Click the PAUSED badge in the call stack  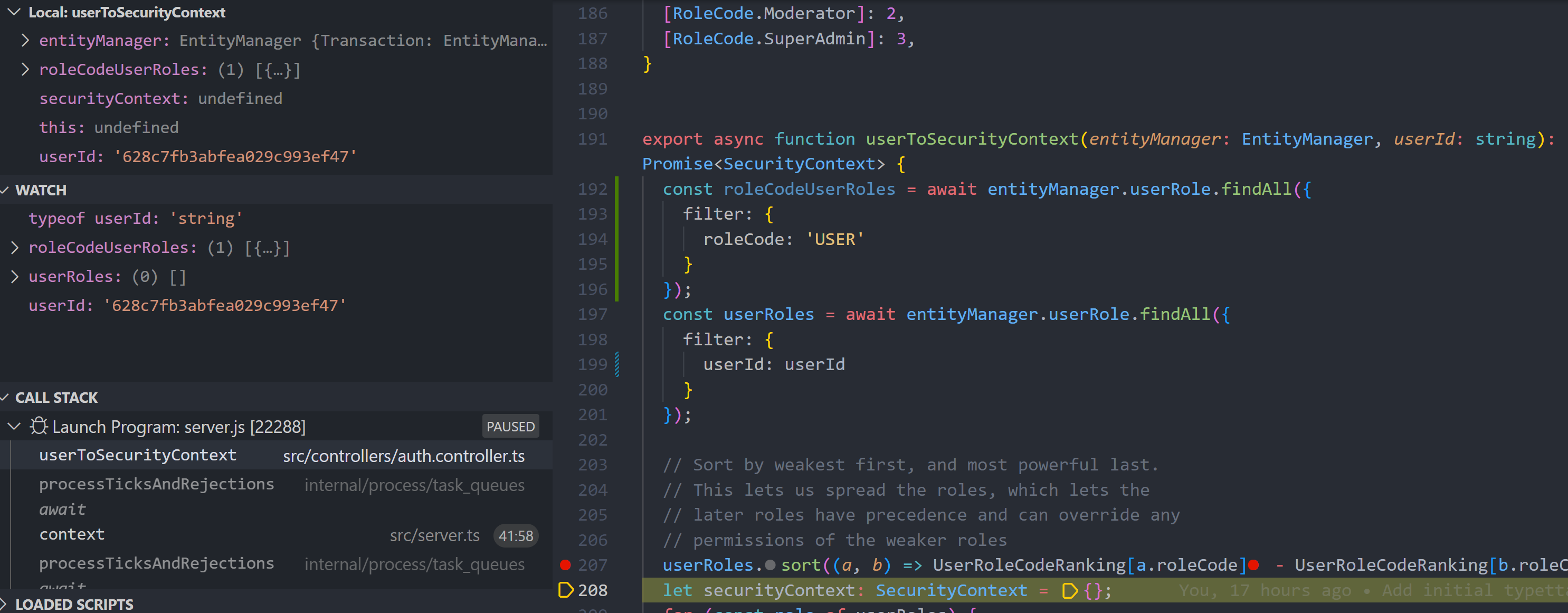click(x=510, y=426)
